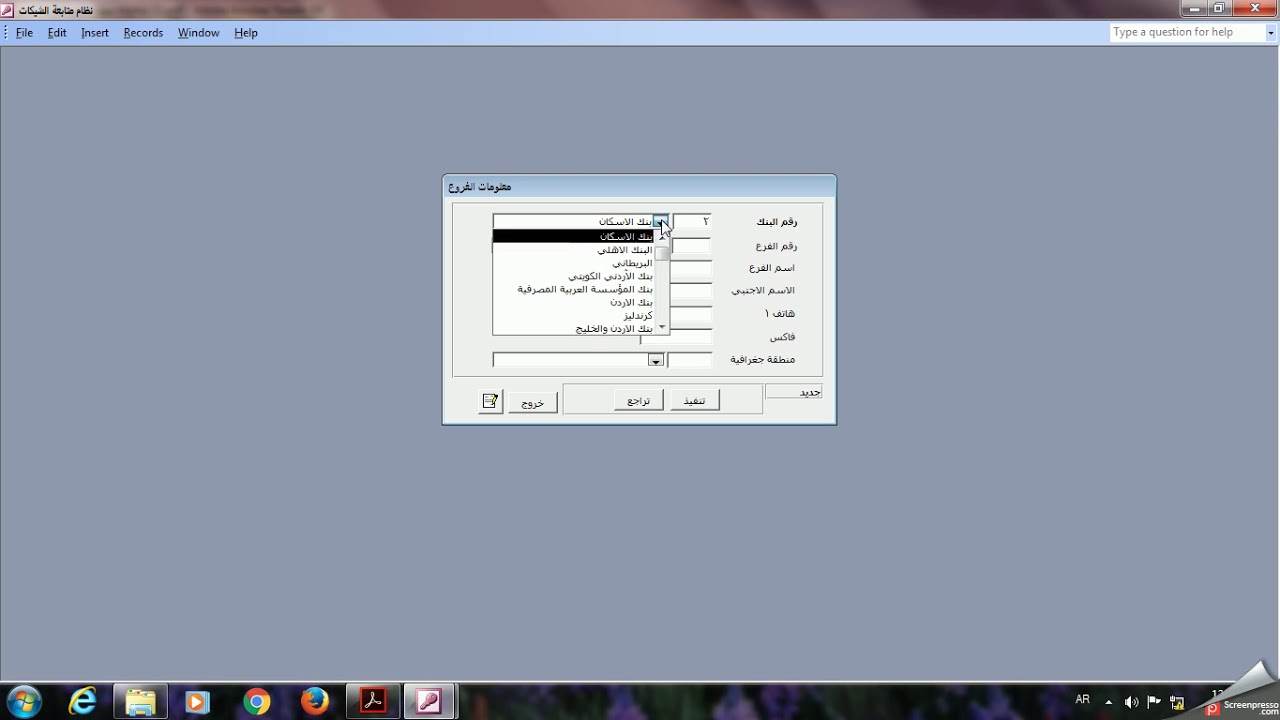The width and height of the screenshot is (1280, 720).
Task: Click the bank list scrollbar thumb
Action: pos(661,252)
